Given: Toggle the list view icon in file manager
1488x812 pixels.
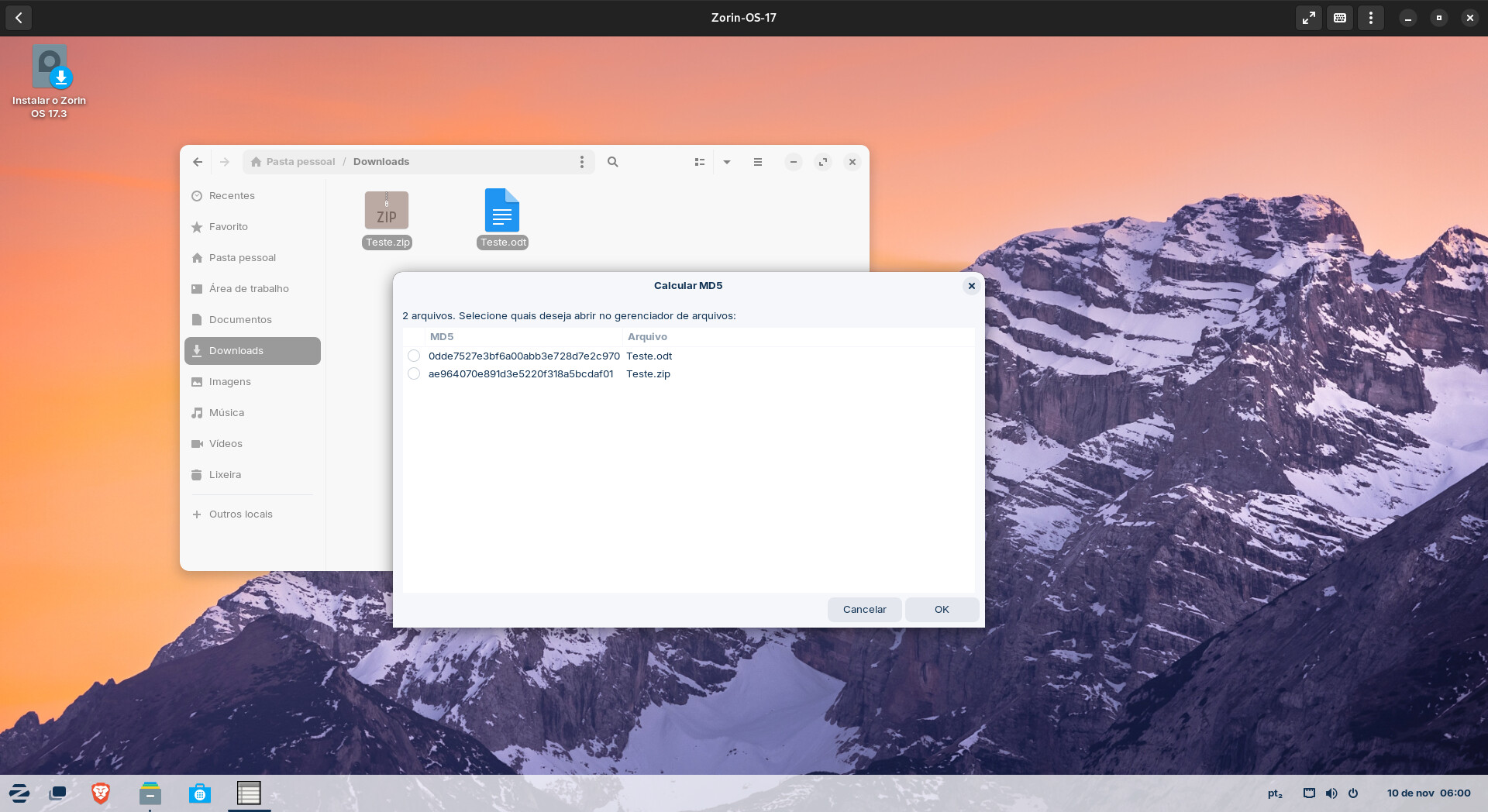Looking at the screenshot, I should click(699, 162).
